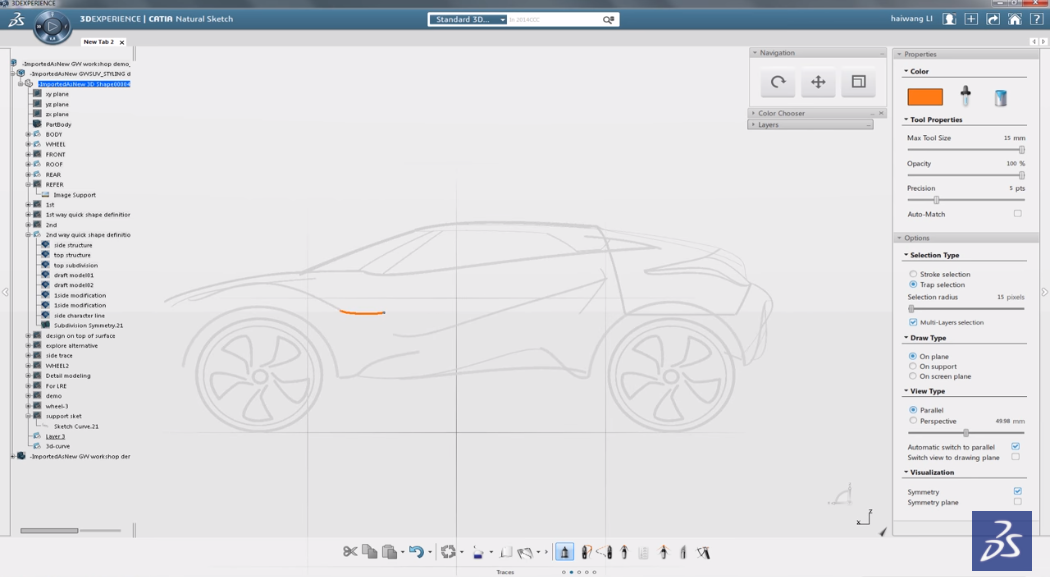Click the compass play button at top left
1050x577 pixels.
[x=52, y=26]
